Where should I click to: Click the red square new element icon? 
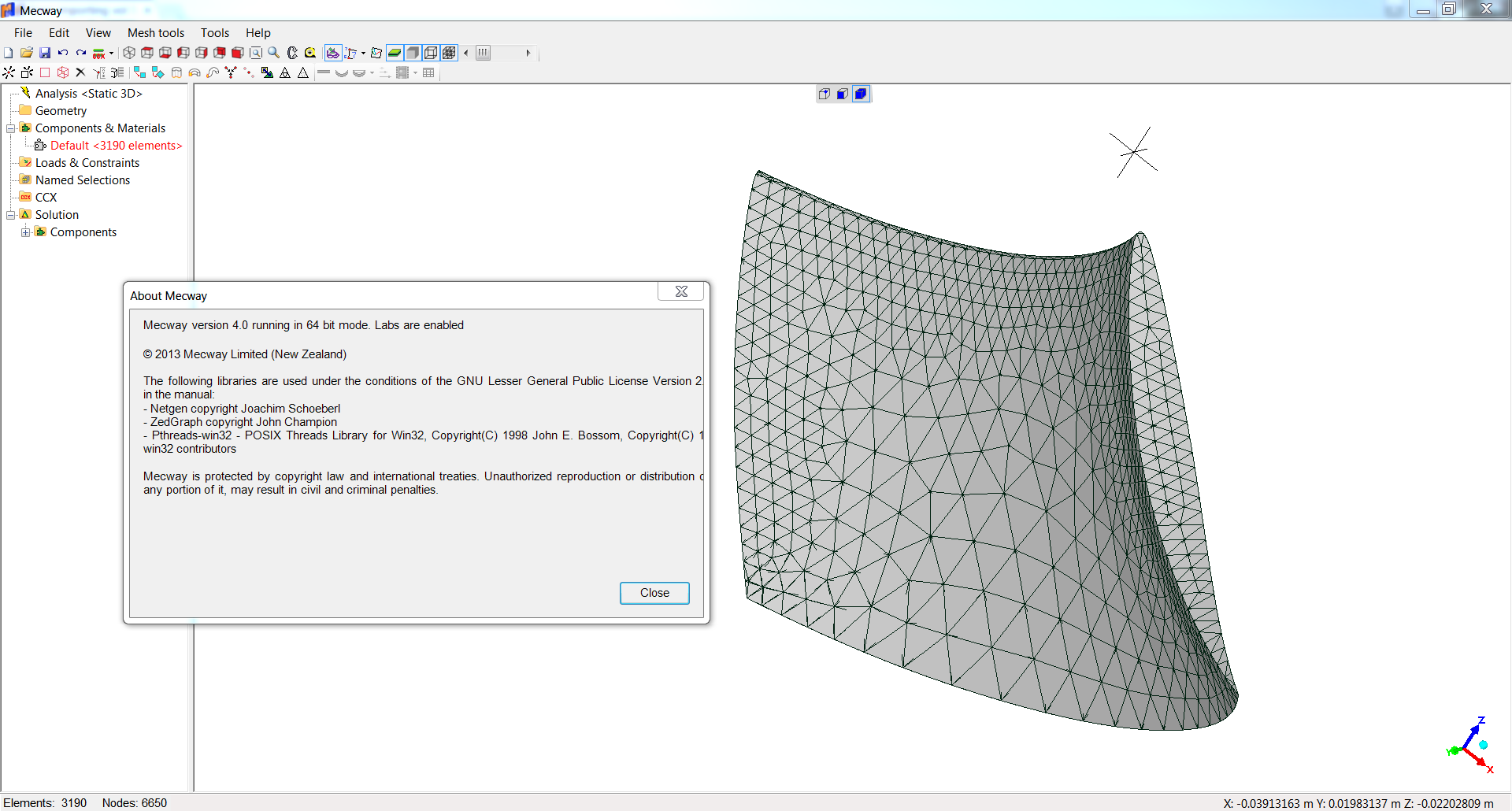[x=45, y=72]
